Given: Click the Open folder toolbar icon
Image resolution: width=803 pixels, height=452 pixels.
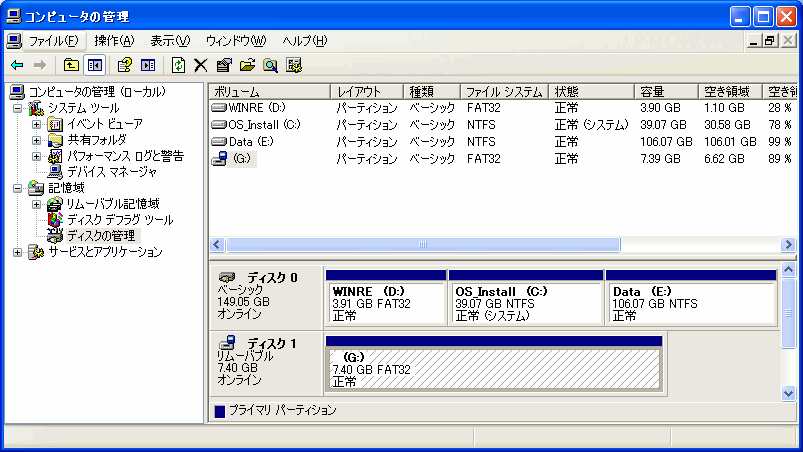Looking at the screenshot, I should [247, 65].
